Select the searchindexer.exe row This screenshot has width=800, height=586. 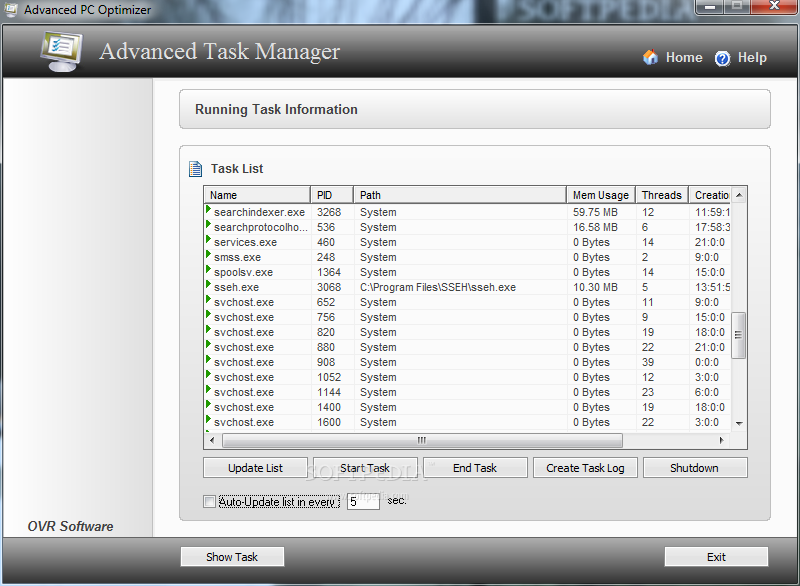pyautogui.click(x=467, y=212)
